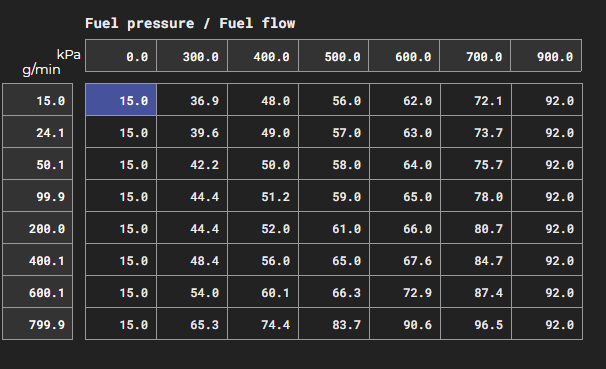Select the highlighted 15.0 cell in first row

pyautogui.click(x=121, y=100)
